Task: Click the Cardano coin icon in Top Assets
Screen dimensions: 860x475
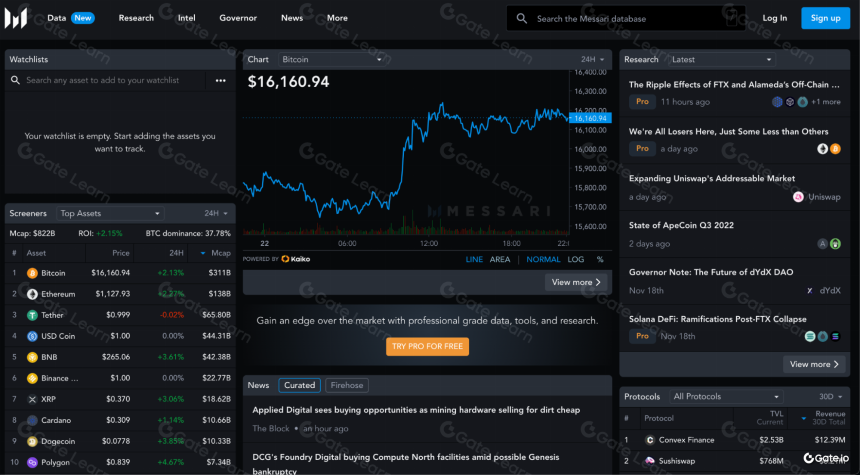Action: pyautogui.click(x=32, y=420)
